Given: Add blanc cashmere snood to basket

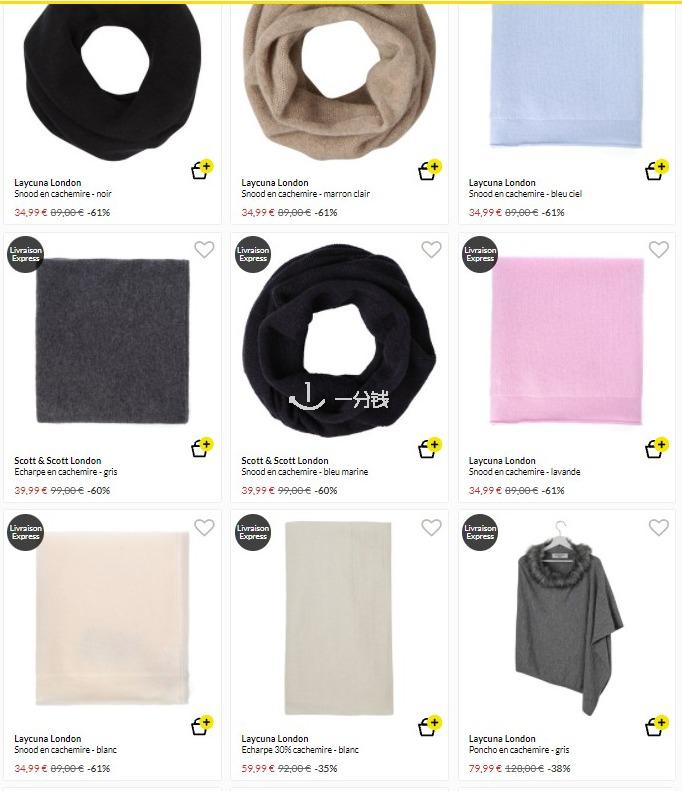Looking at the screenshot, I should 202,725.
